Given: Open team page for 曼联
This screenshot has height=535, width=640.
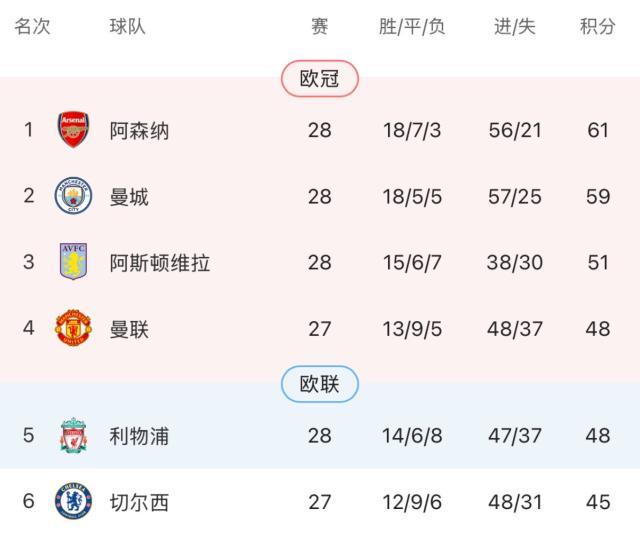Looking at the screenshot, I should coord(129,330).
